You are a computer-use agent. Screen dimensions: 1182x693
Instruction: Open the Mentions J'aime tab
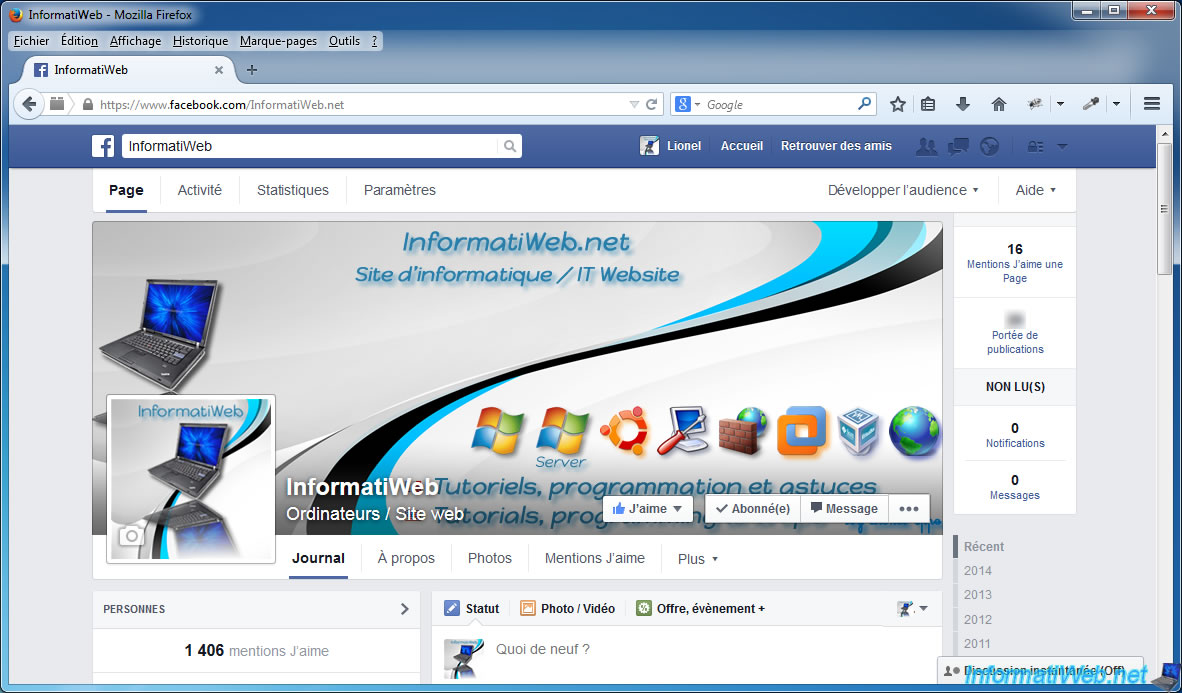[595, 559]
